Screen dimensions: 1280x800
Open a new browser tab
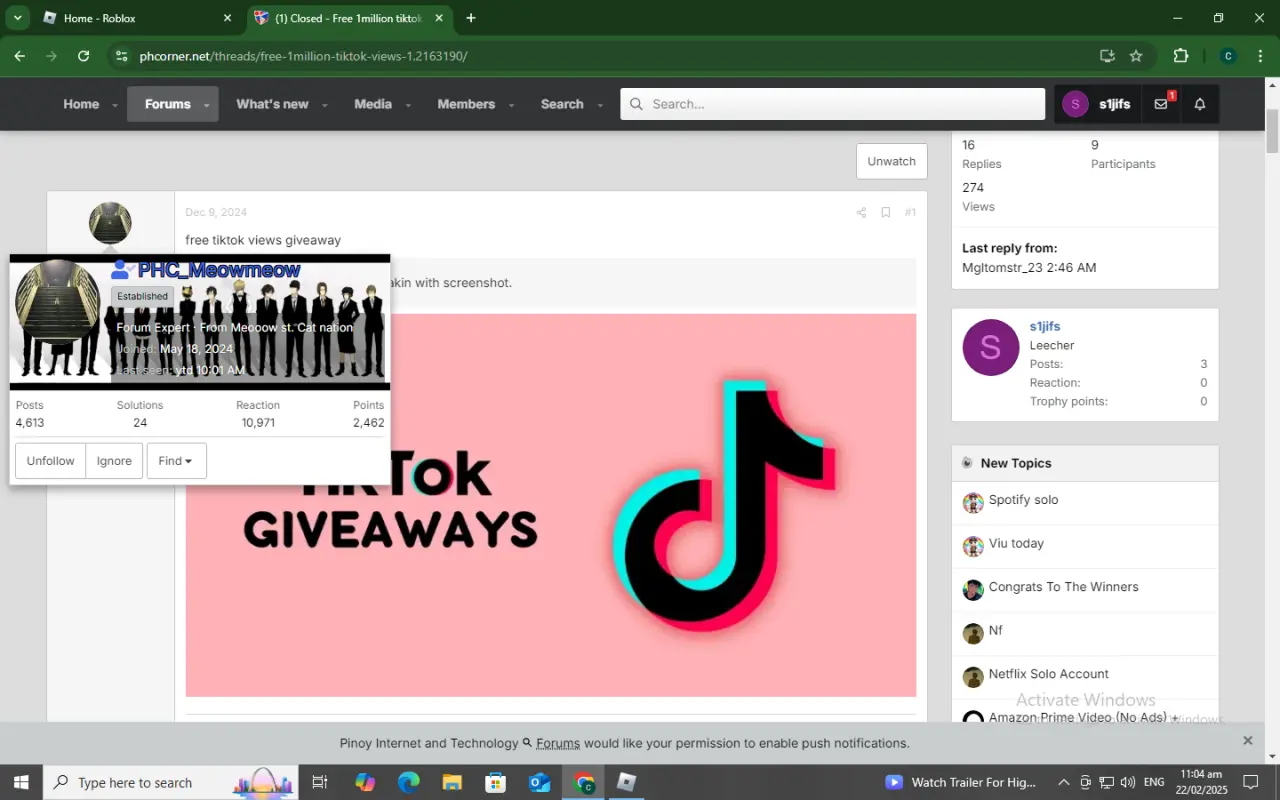click(x=471, y=18)
